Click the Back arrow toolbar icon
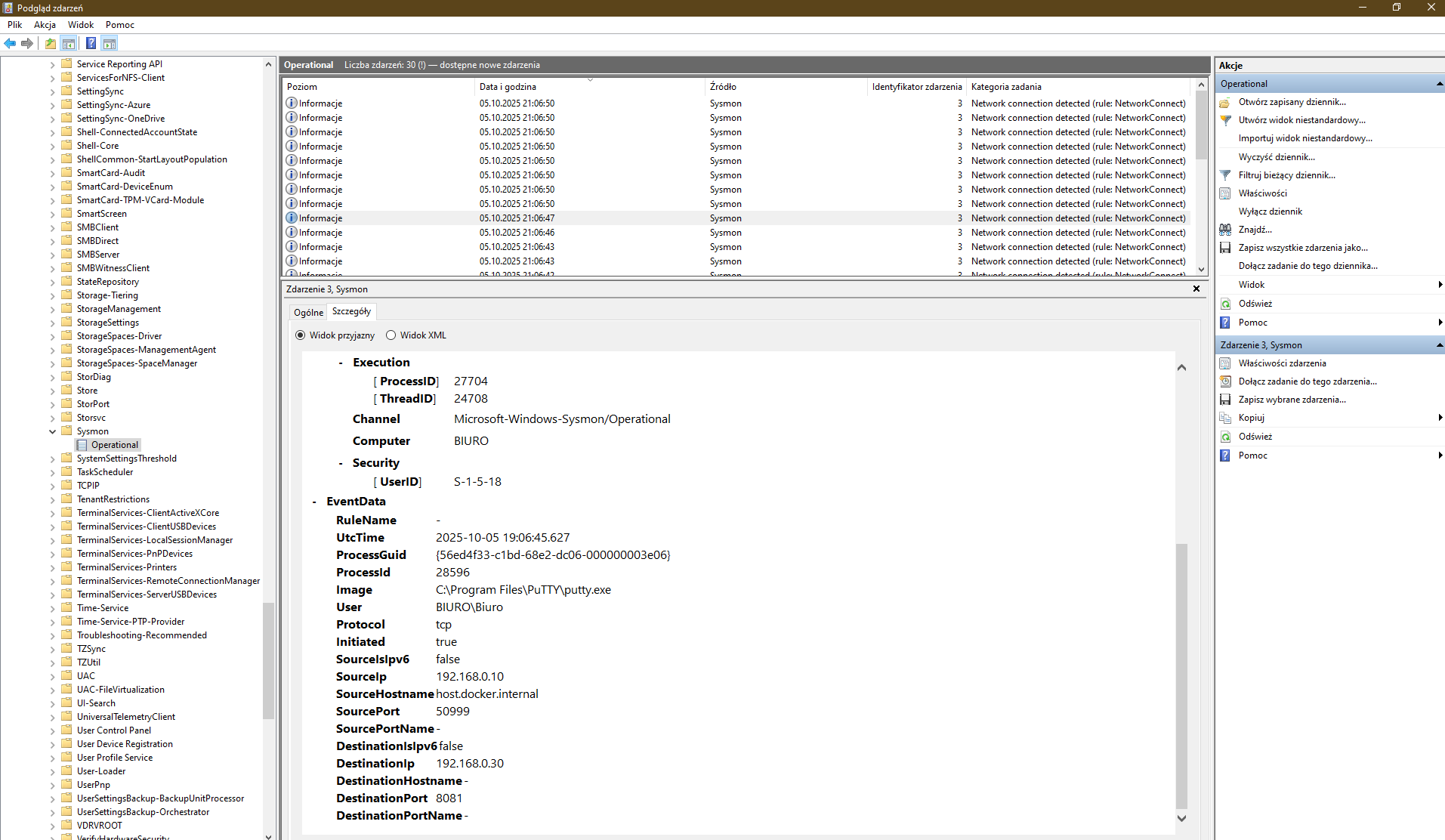Viewport: 1445px width, 840px height. pos(10,44)
